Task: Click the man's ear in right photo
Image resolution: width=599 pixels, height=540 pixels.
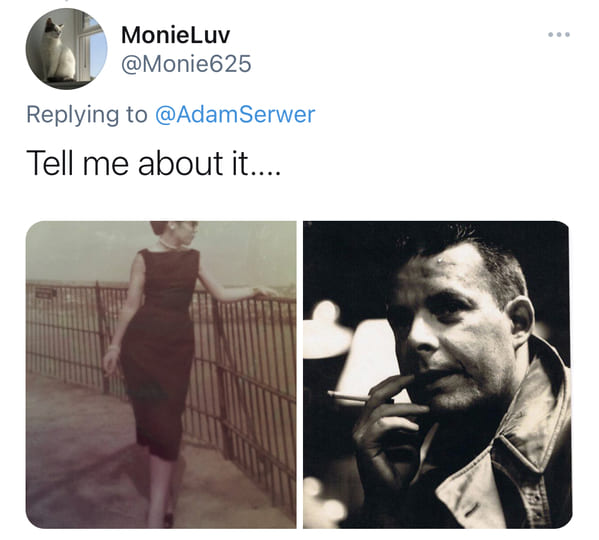Action: click(x=520, y=322)
